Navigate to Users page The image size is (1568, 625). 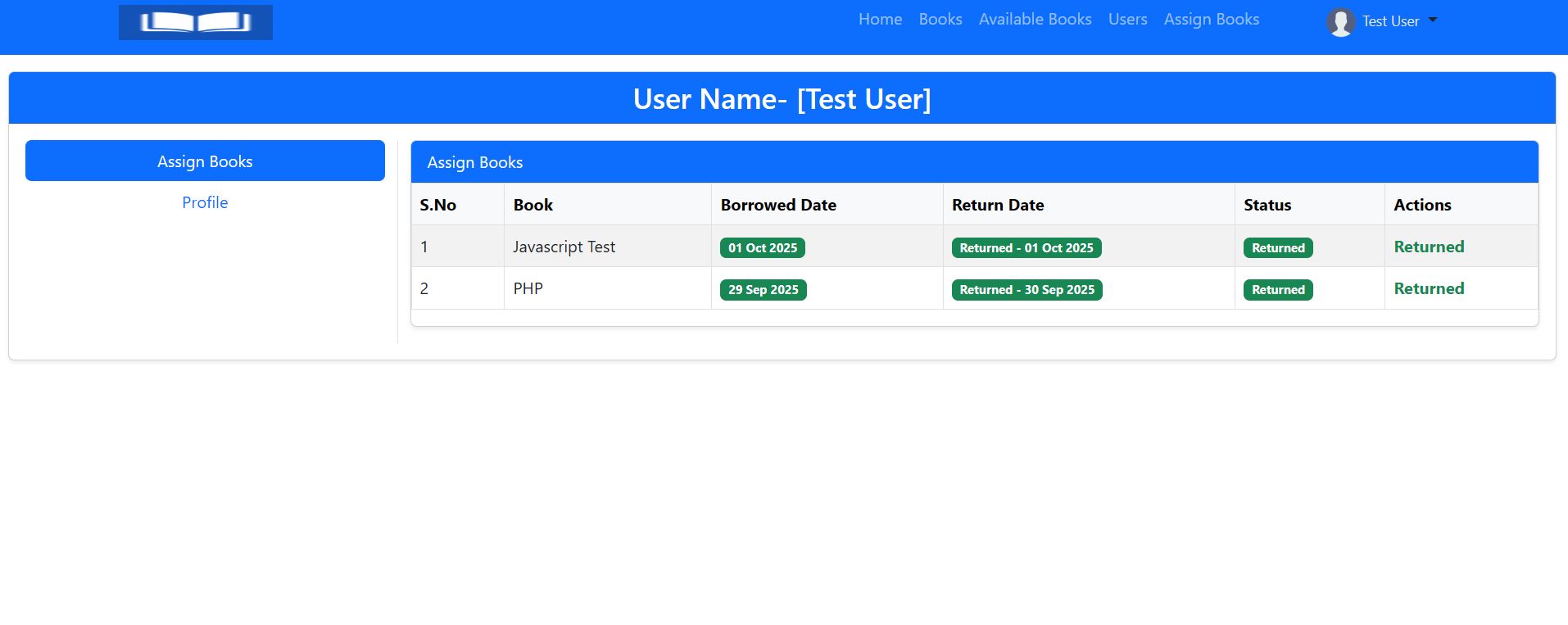tap(1127, 20)
